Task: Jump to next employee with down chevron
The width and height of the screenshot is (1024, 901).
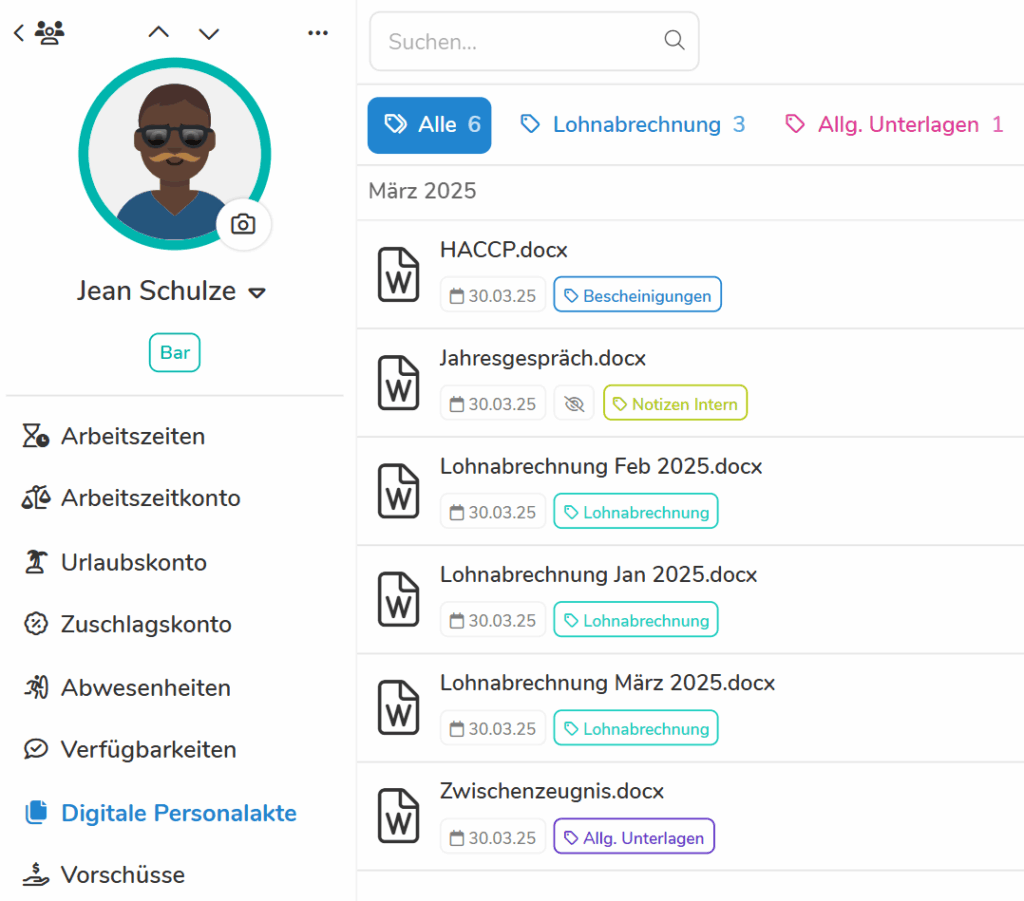Action: pos(209,33)
